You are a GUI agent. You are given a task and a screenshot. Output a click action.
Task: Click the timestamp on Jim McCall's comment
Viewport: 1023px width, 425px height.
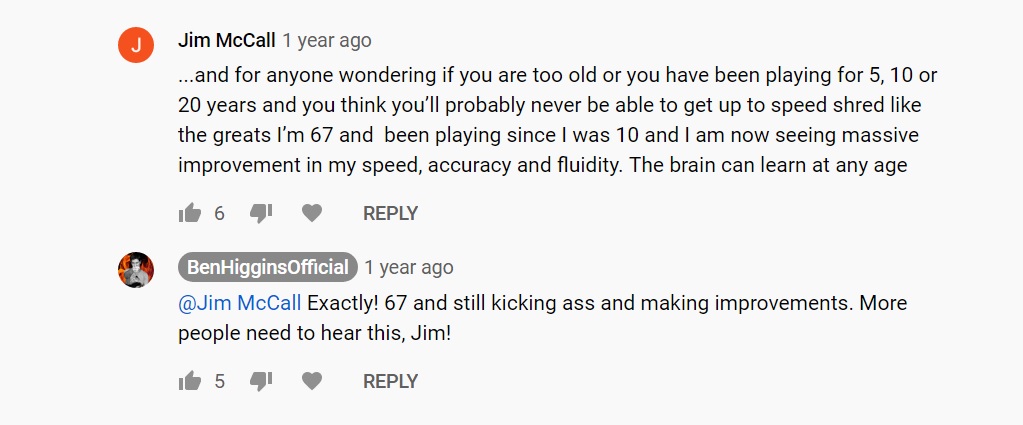327,40
